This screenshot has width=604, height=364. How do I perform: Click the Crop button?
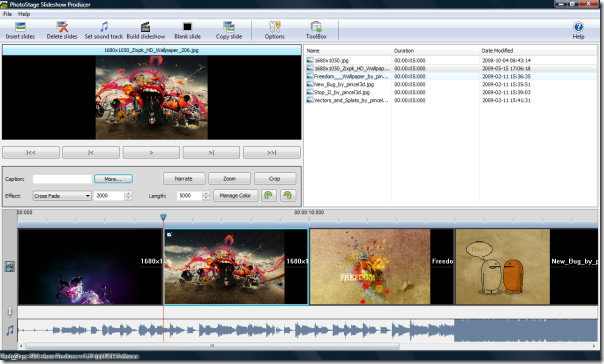coord(275,179)
